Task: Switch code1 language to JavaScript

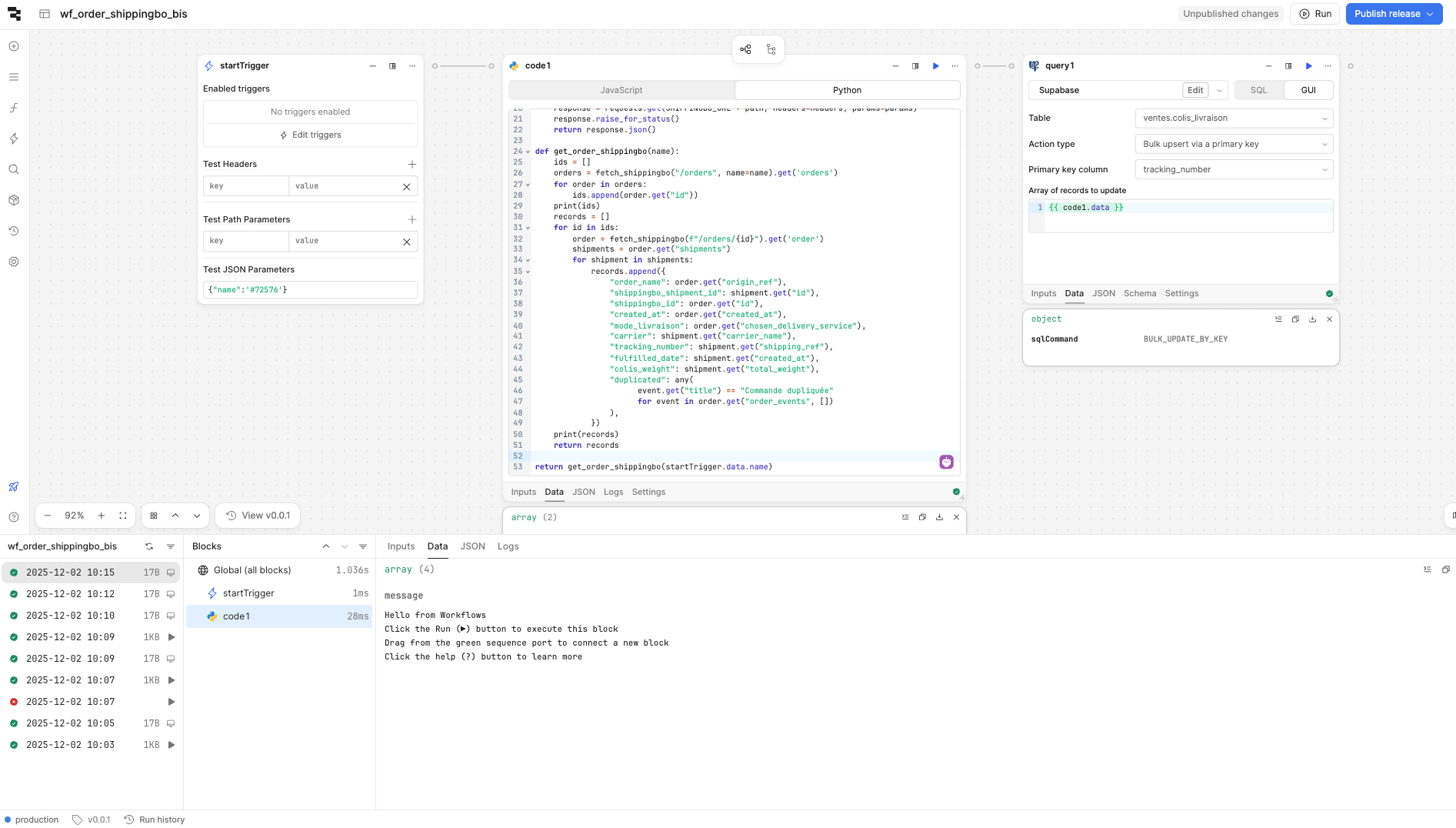Action: click(x=621, y=90)
